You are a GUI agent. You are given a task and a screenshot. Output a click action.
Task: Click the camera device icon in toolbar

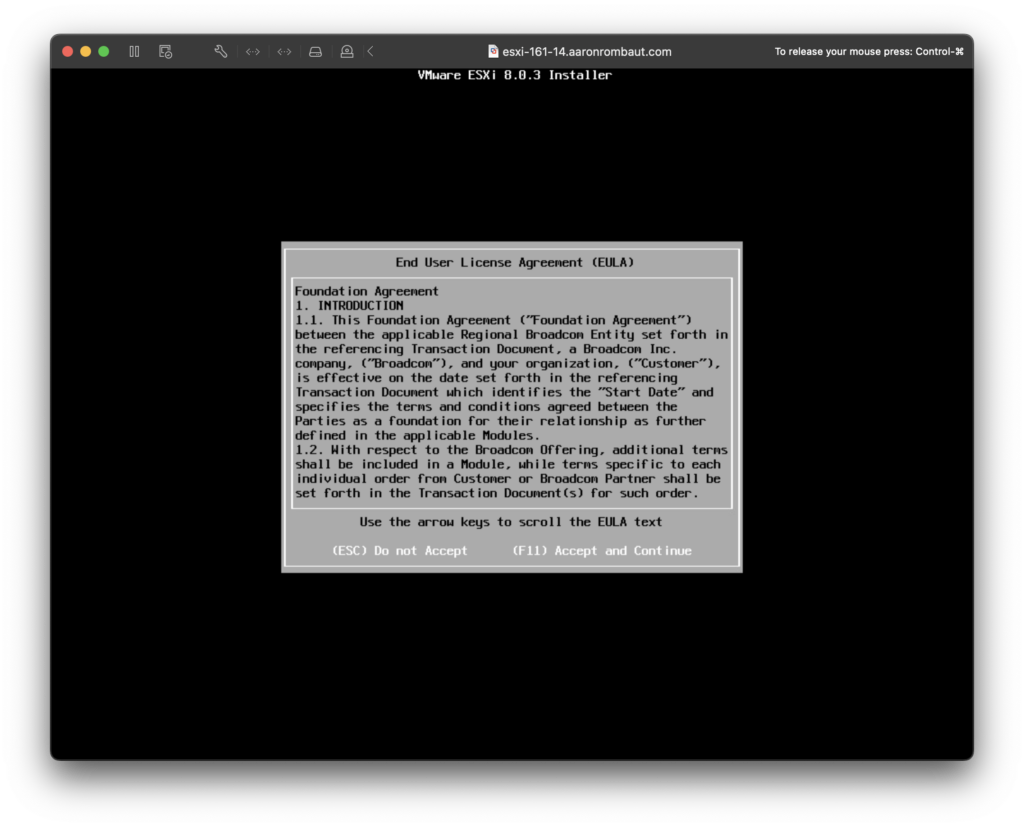(346, 51)
